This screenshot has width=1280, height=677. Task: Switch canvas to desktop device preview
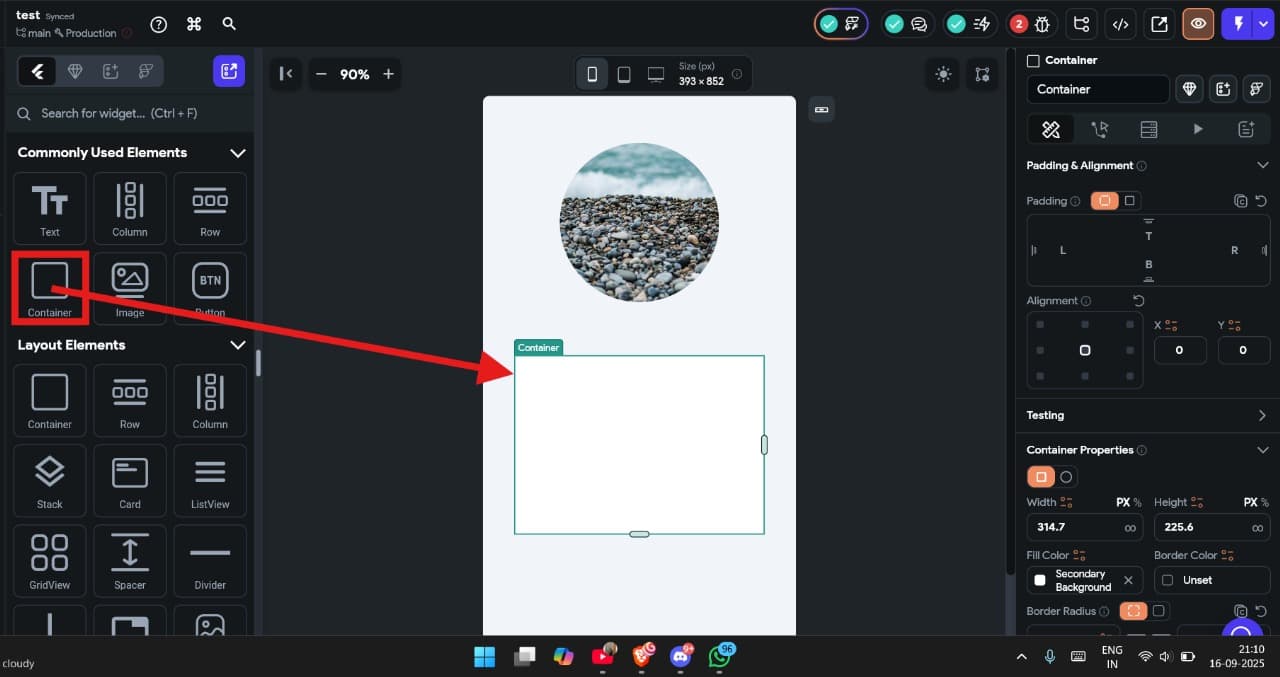coord(655,73)
